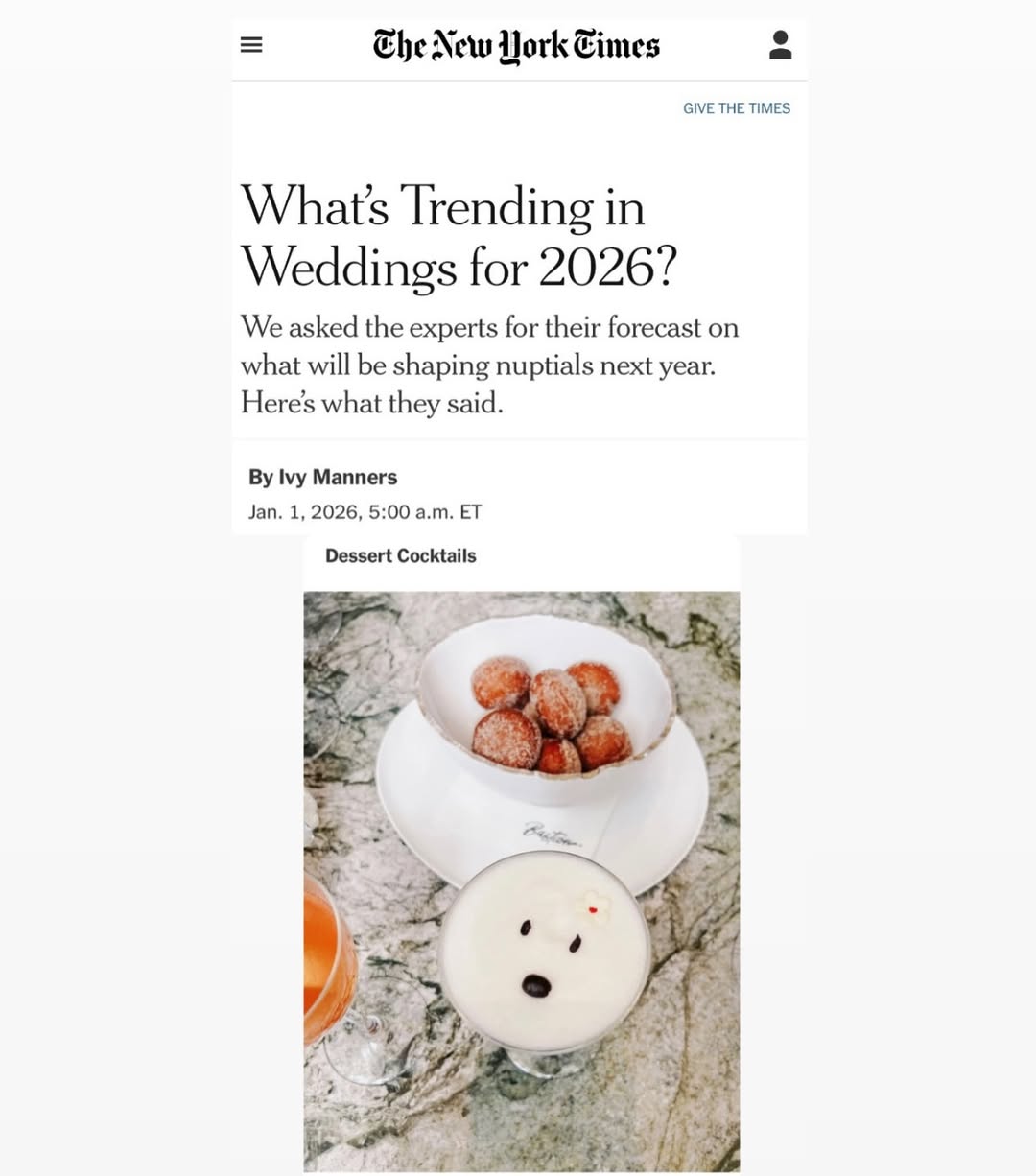Screen dimensions: 1036x1176
Task: Click the Give The Times link
Action: [736, 108]
